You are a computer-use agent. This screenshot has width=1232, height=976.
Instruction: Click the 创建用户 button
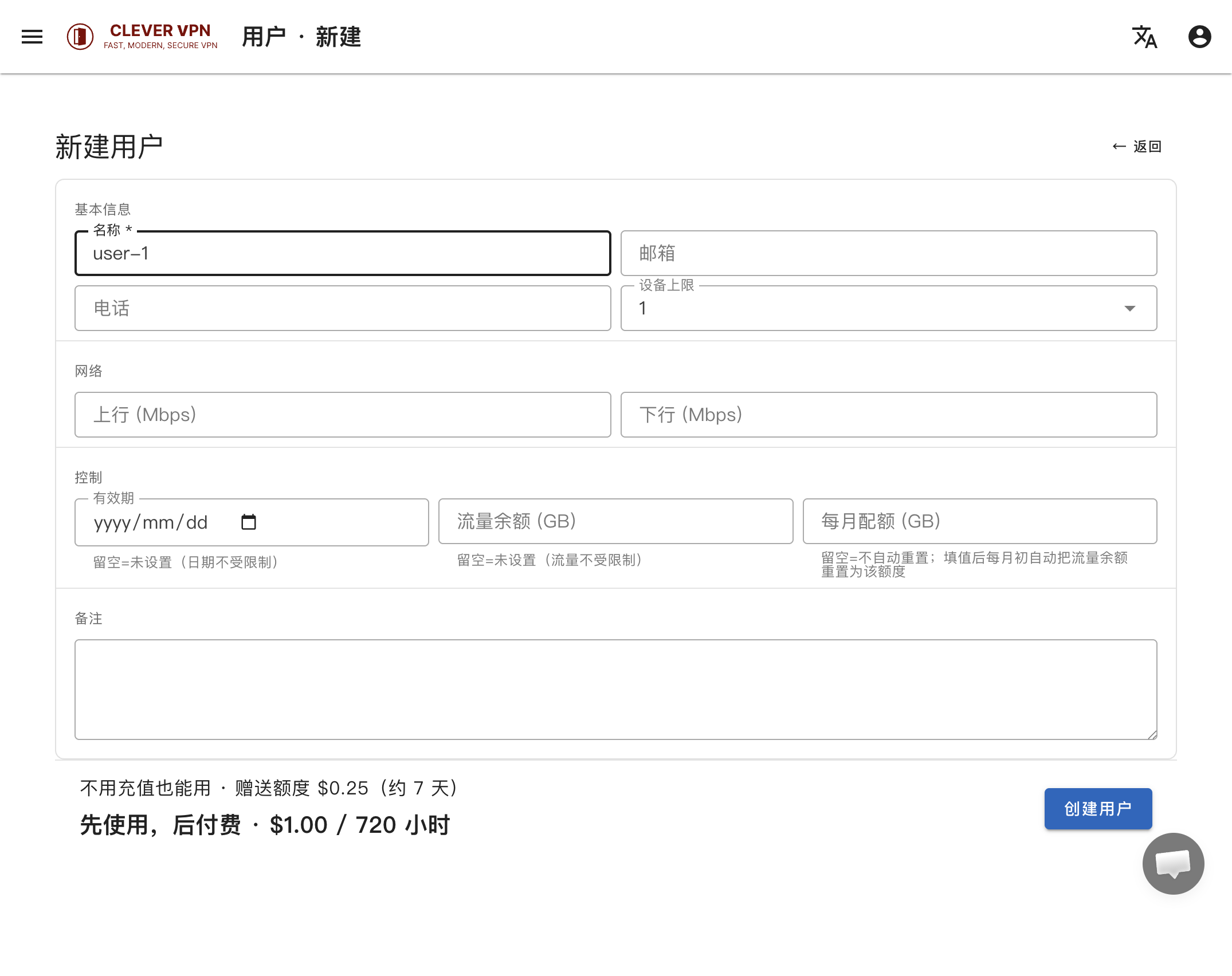point(1098,809)
